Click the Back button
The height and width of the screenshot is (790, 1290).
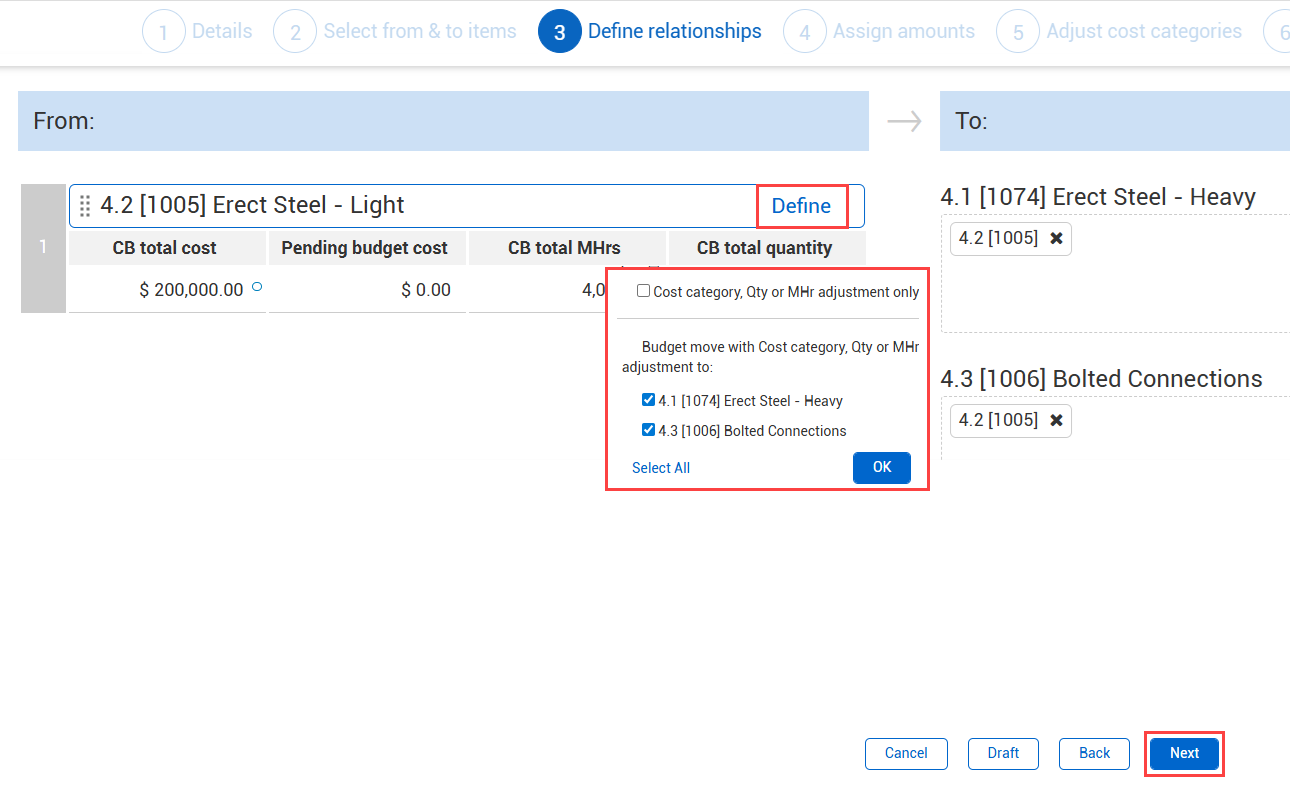point(1095,753)
